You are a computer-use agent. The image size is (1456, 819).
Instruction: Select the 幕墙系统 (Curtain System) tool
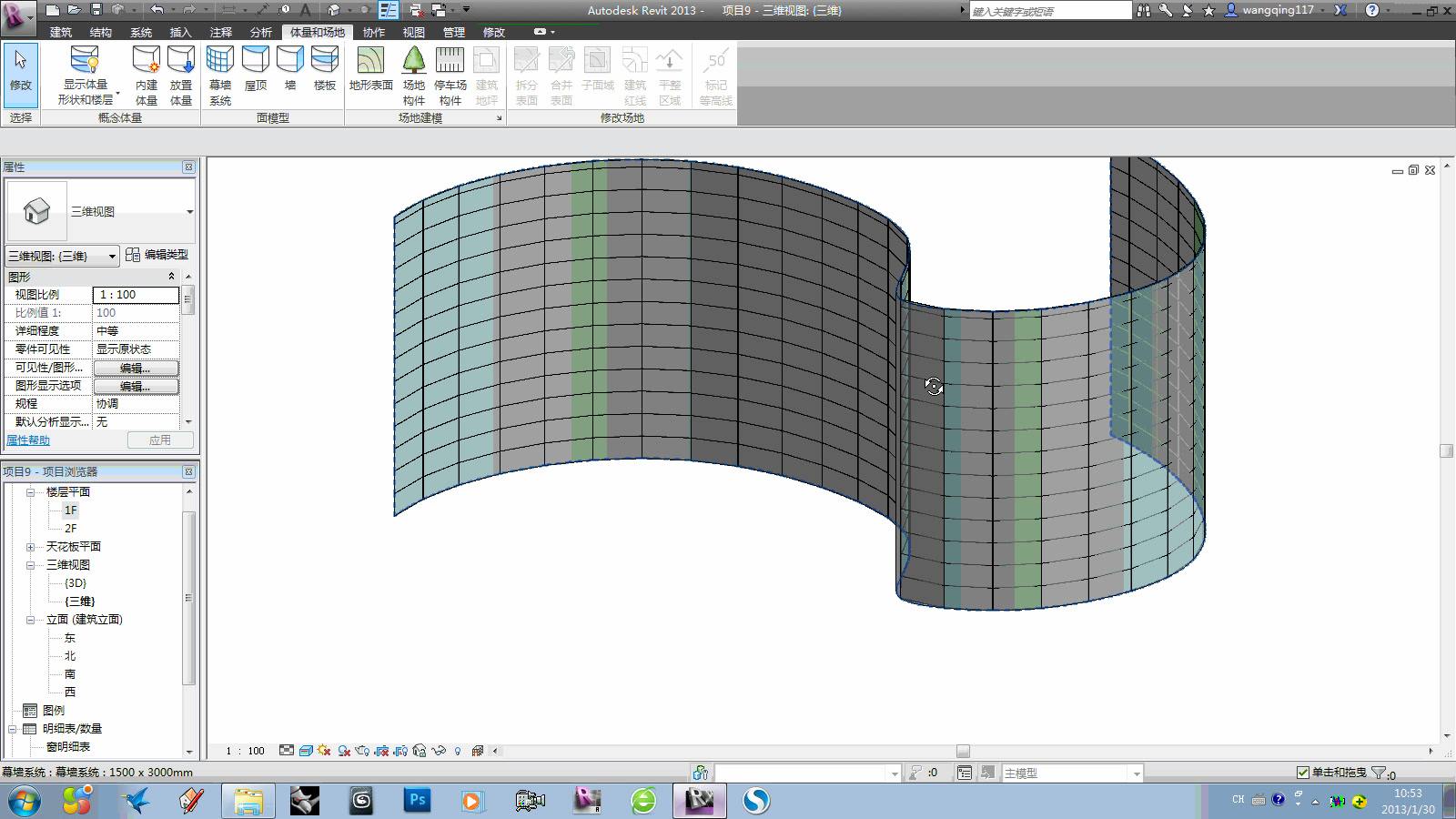218,73
